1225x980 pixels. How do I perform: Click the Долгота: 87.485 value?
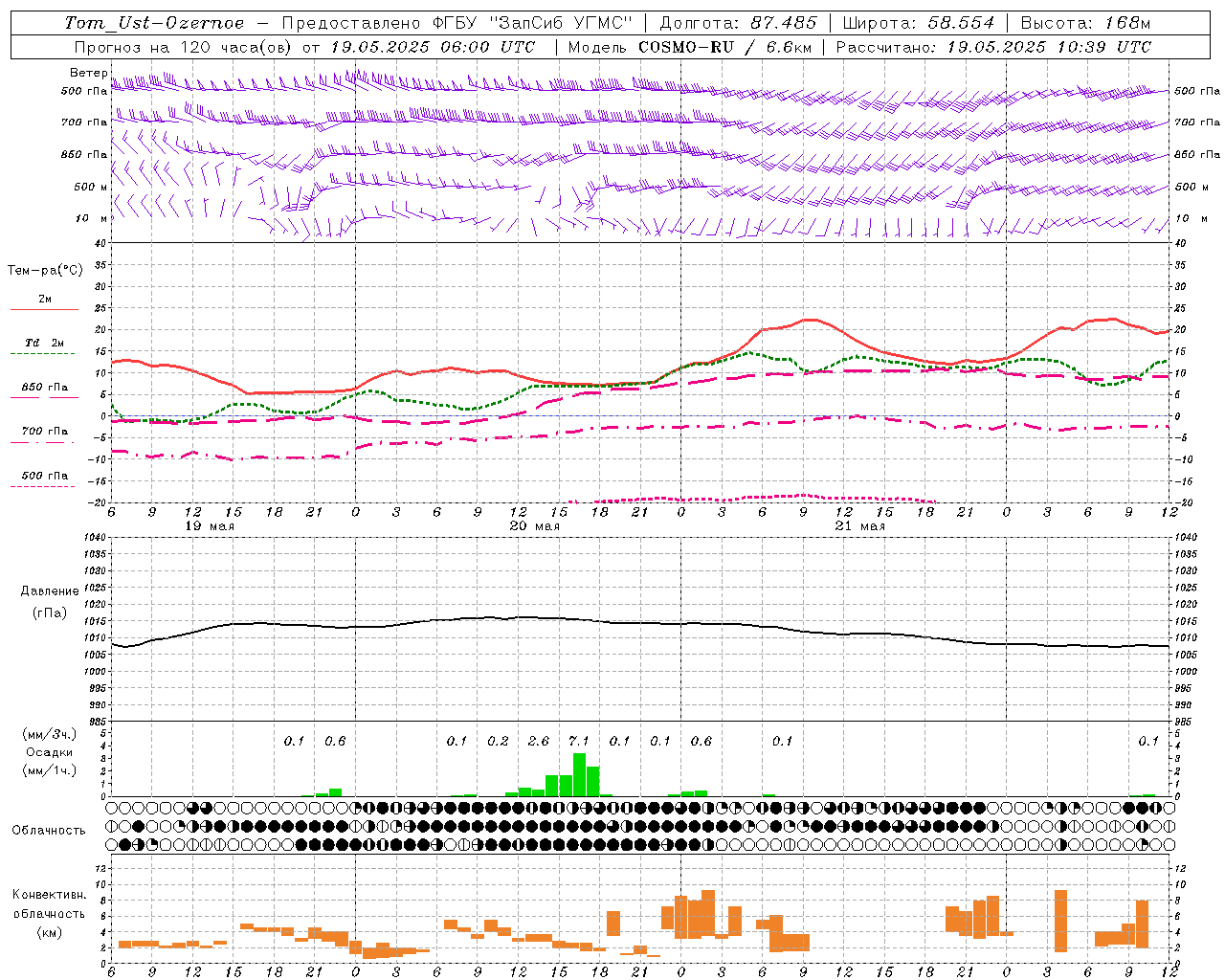[739, 23]
